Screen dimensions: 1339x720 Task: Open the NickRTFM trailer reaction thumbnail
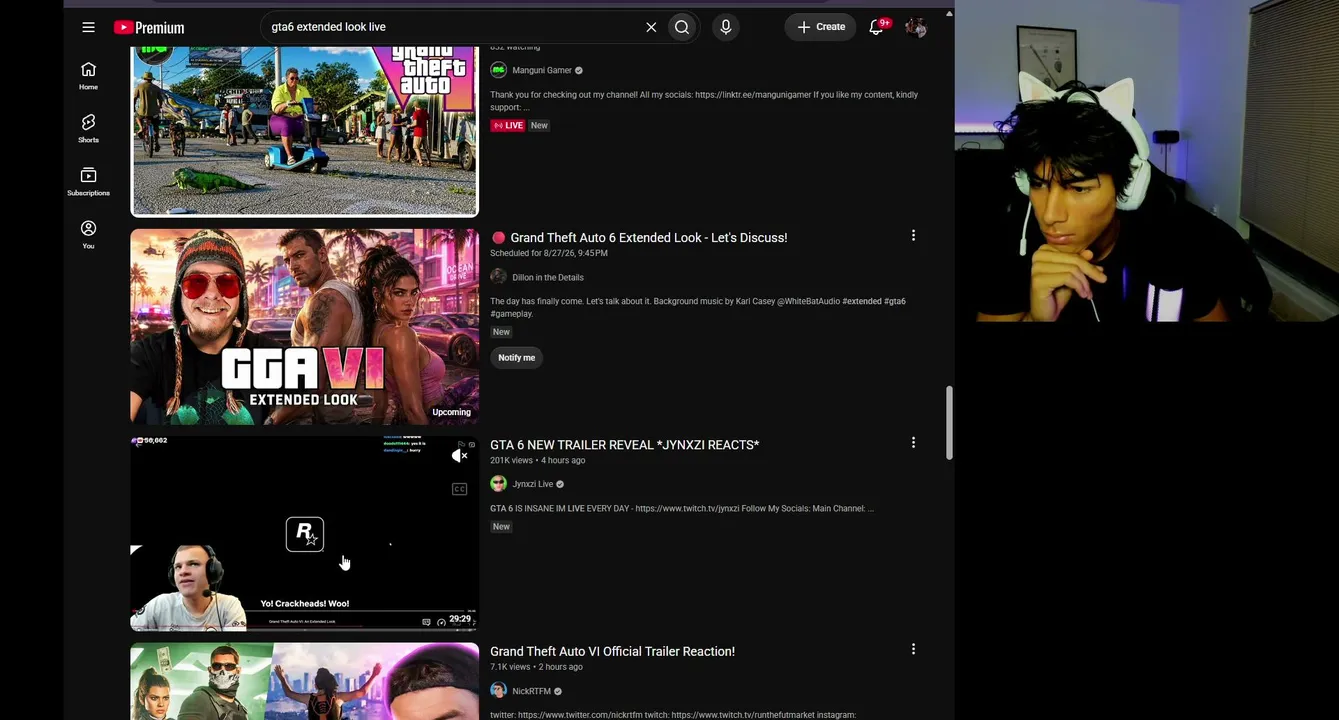(x=304, y=681)
